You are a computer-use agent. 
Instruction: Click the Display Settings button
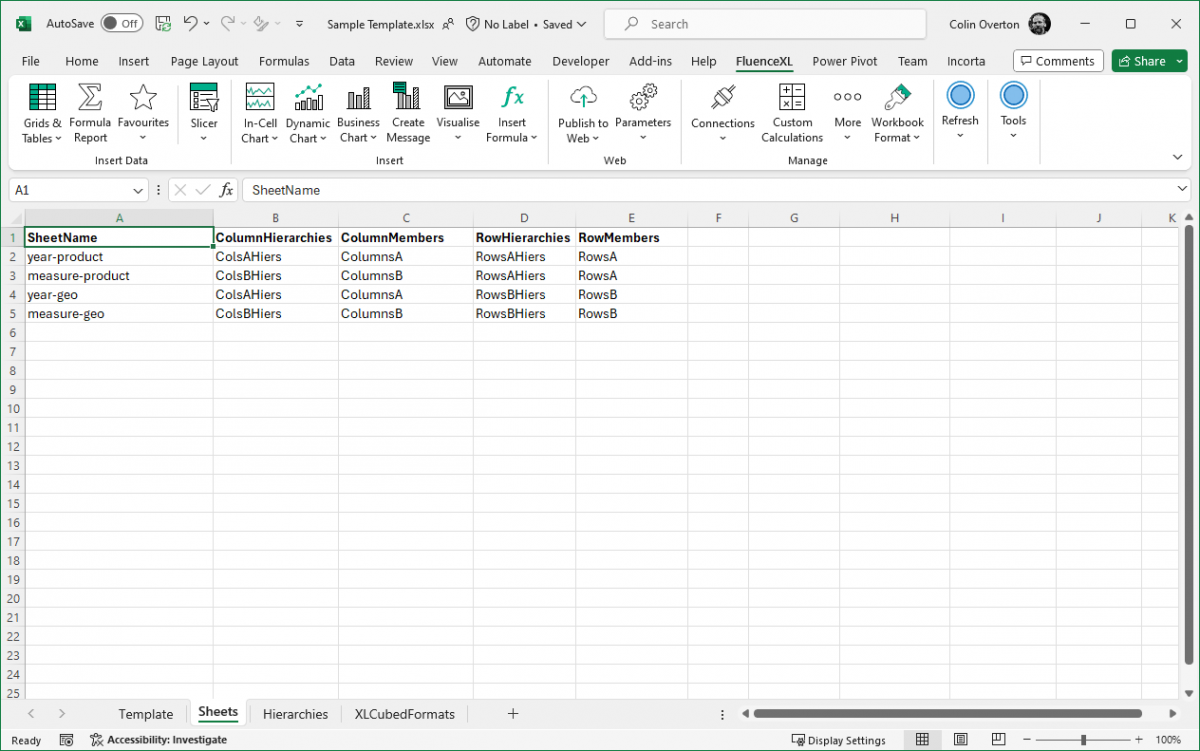point(839,739)
